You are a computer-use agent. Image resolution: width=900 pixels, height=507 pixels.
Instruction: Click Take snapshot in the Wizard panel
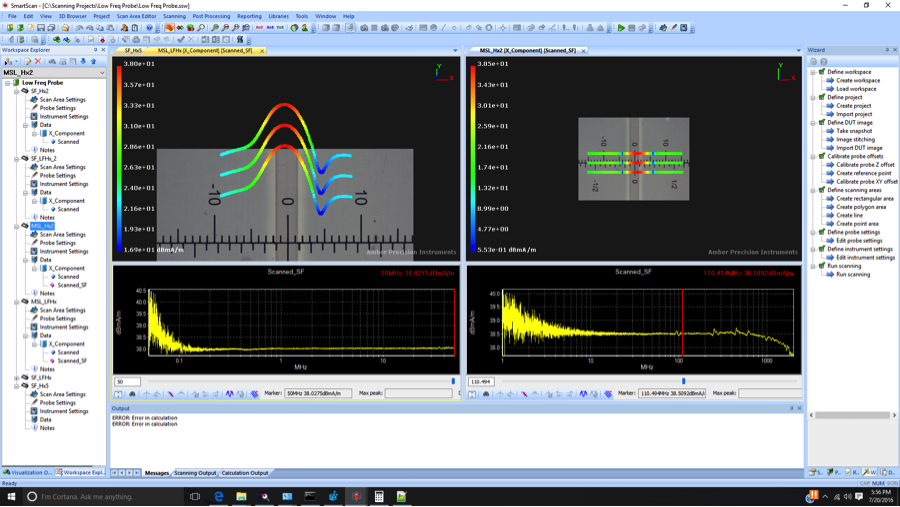point(855,131)
